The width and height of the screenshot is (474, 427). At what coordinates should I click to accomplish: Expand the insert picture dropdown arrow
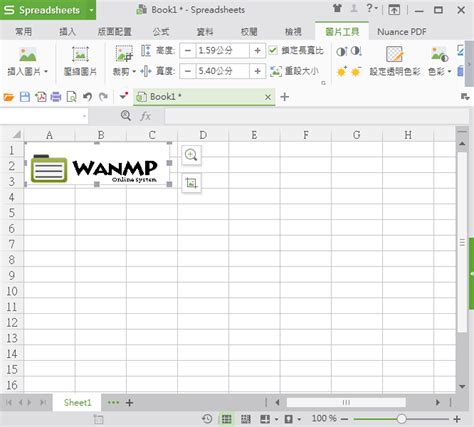click(46, 71)
